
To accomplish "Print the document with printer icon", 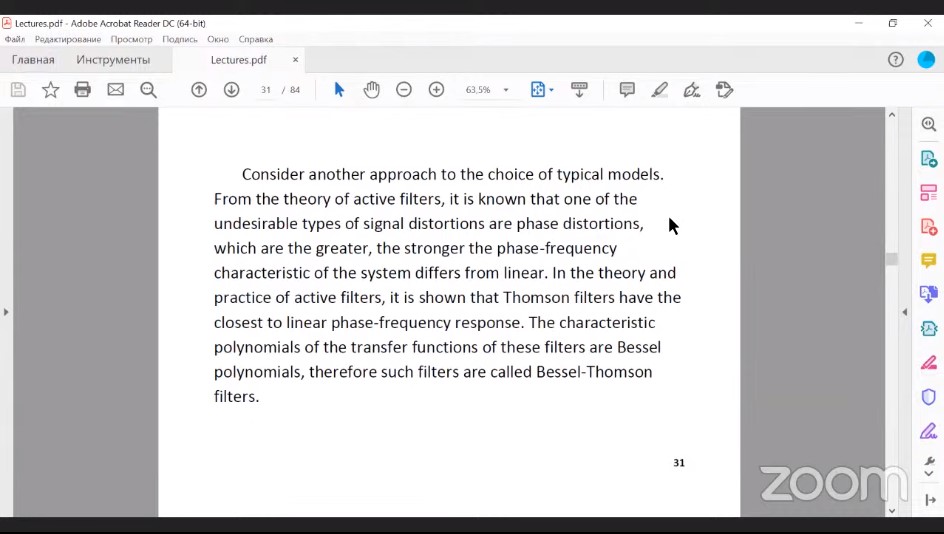I will click(x=82, y=90).
